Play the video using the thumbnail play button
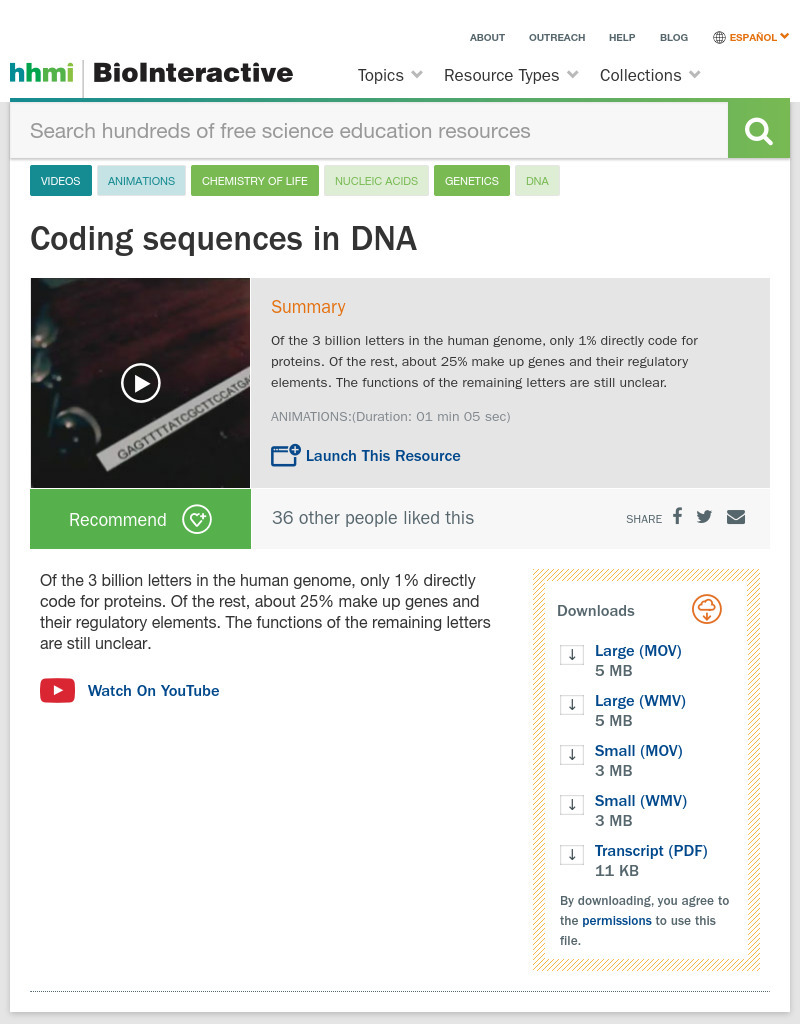Viewport: 800px width, 1024px height. coord(140,383)
